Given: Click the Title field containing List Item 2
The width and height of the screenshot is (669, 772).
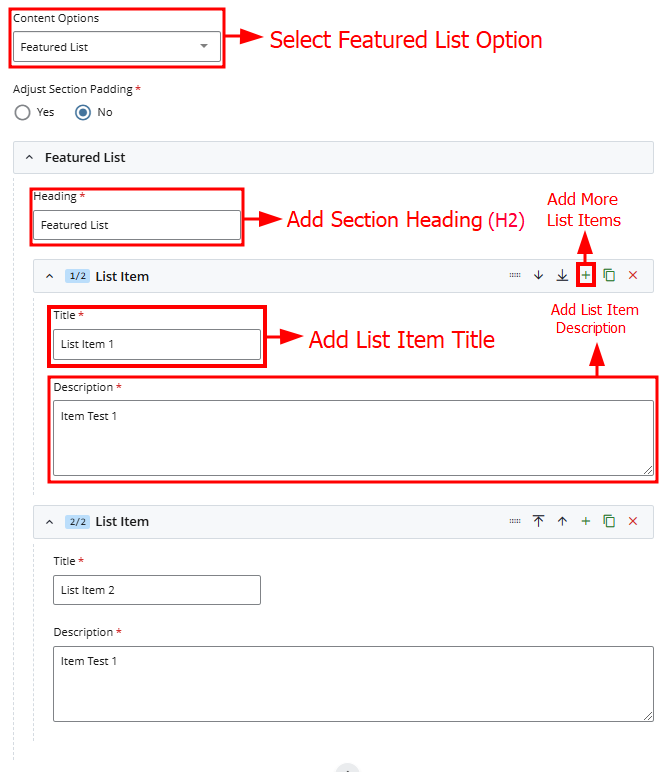Looking at the screenshot, I should tap(157, 590).
